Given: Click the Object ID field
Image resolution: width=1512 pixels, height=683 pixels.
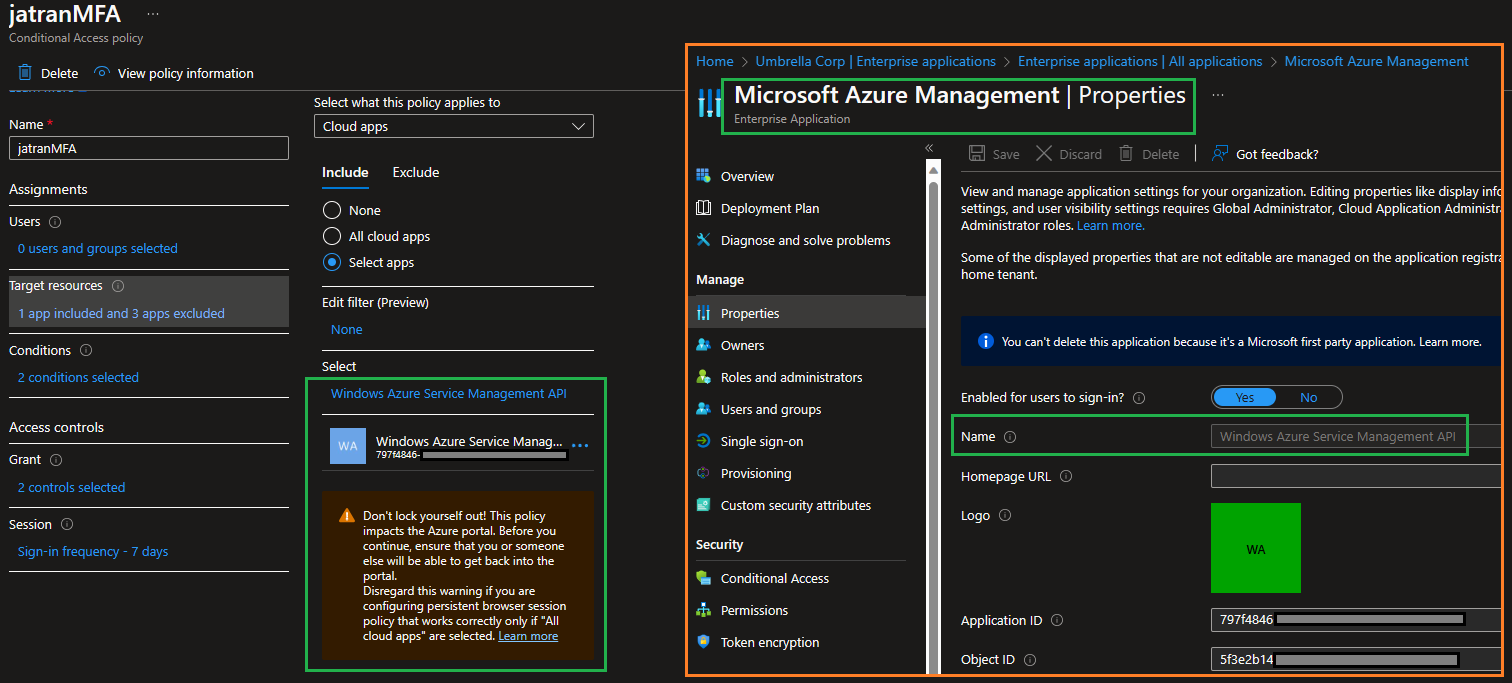Looking at the screenshot, I should (x=1357, y=660).
